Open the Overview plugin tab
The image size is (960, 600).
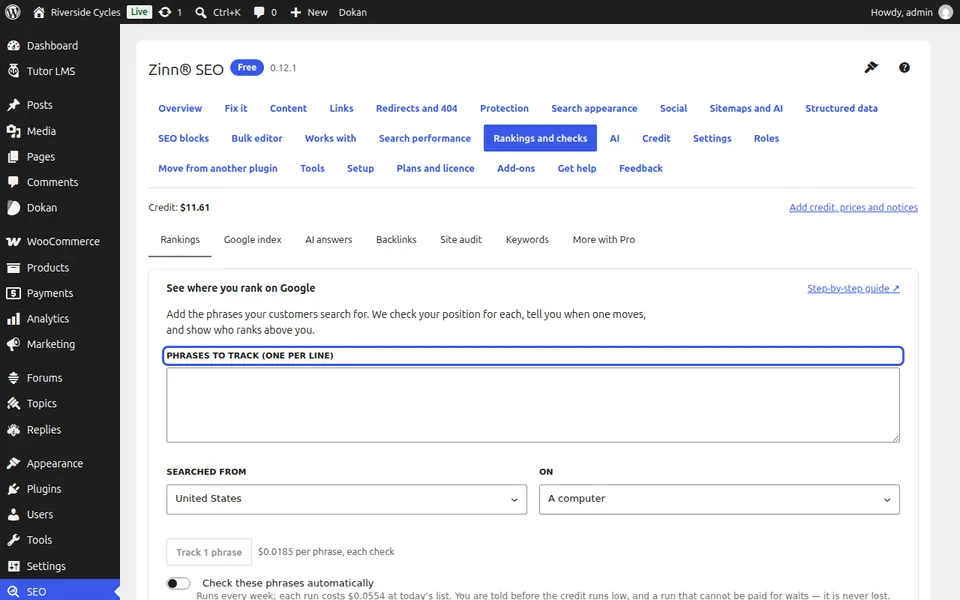pos(180,108)
